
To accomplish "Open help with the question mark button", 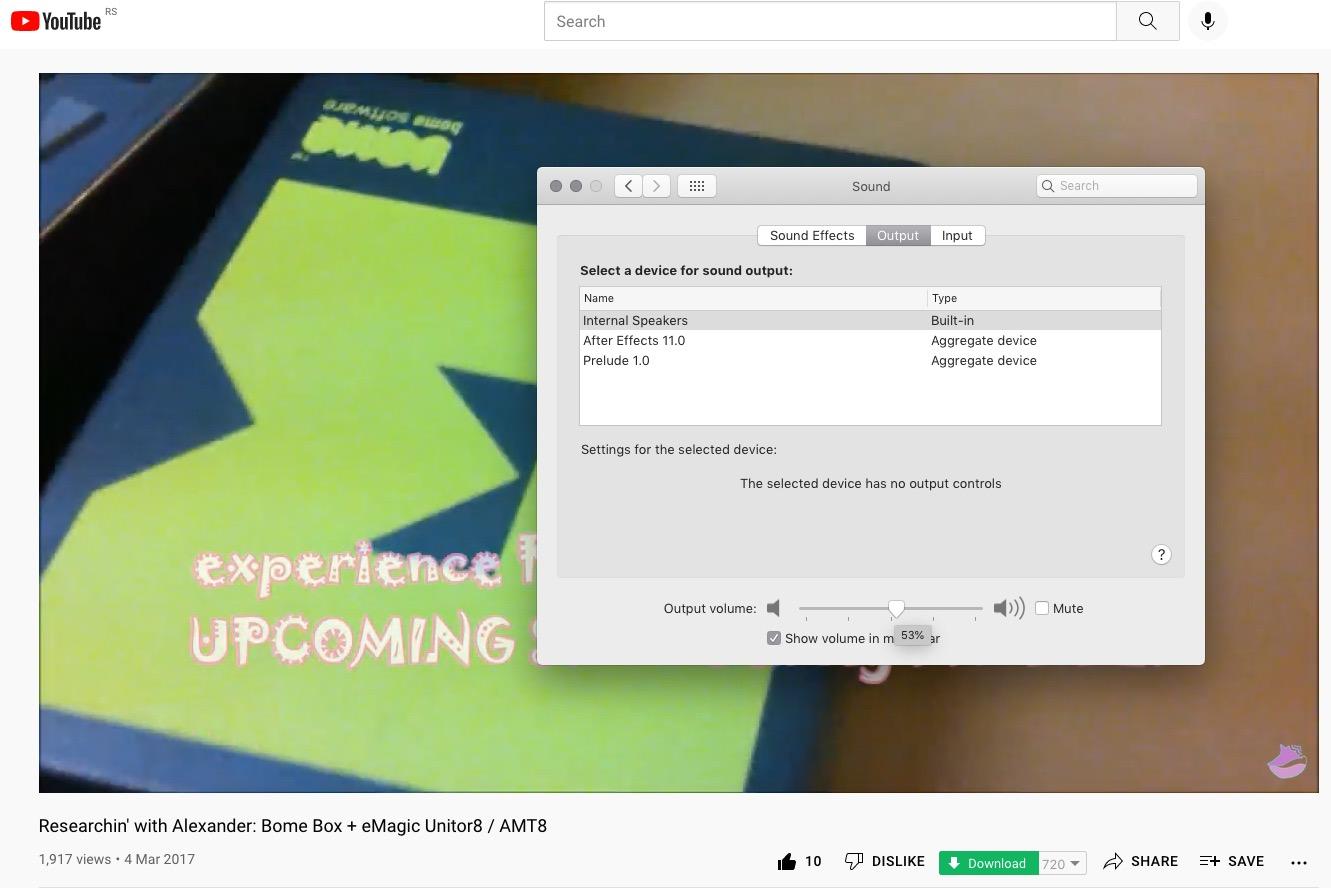I will [1160, 555].
